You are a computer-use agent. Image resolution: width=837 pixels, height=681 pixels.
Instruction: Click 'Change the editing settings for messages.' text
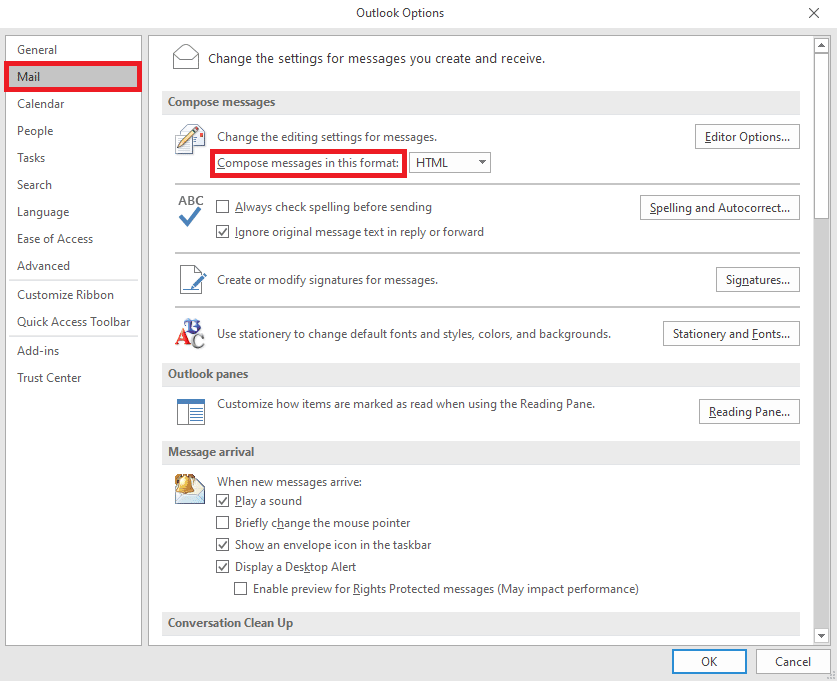(327, 137)
